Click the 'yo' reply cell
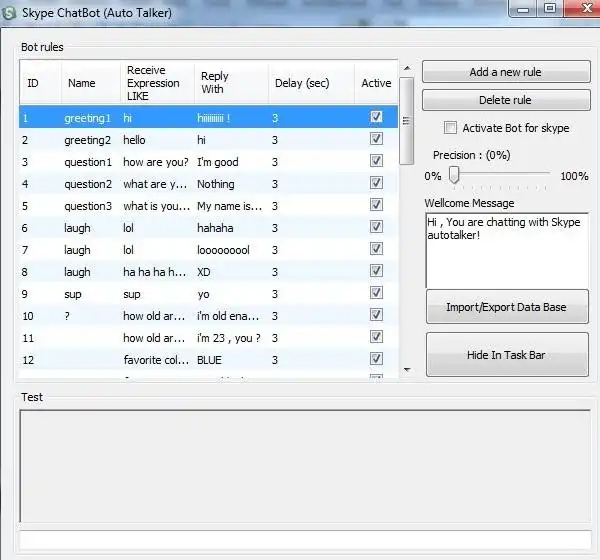Viewport: 600px width, 560px height. 203,294
